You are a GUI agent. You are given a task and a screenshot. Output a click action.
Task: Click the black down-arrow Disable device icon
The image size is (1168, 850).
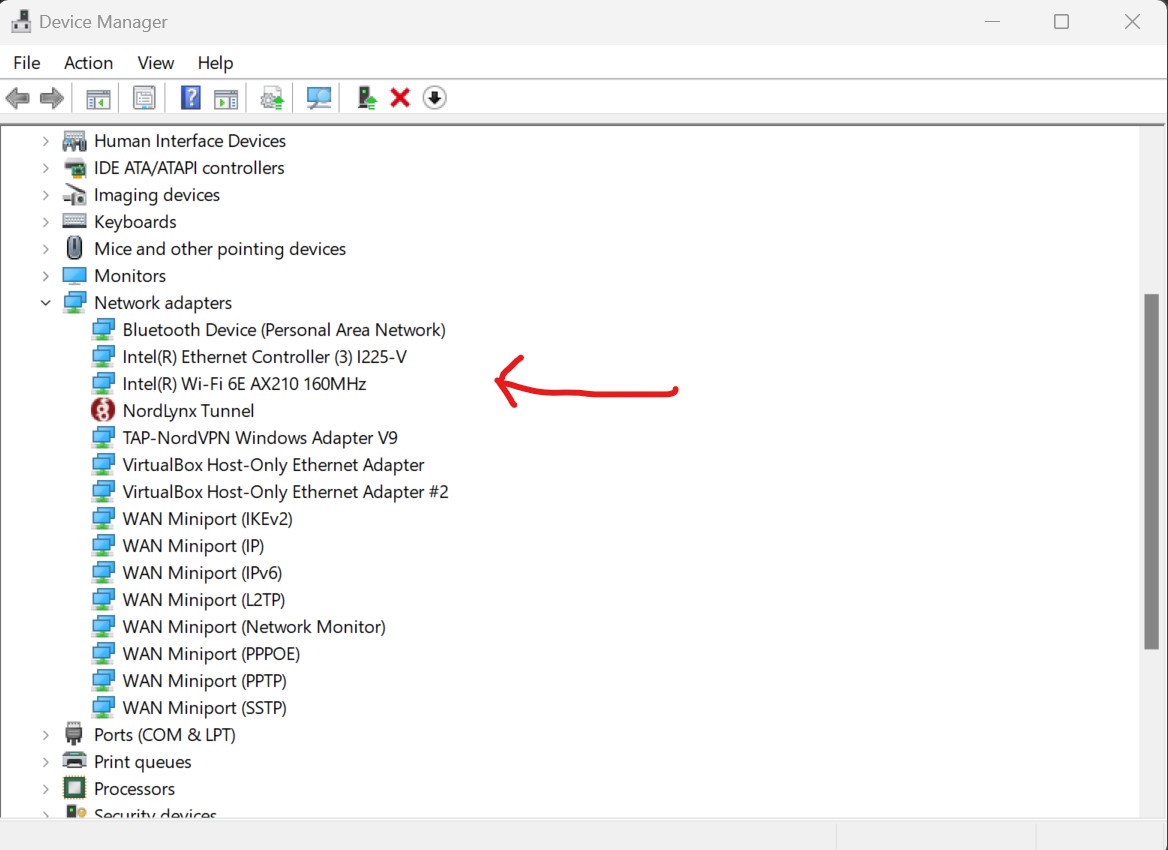point(434,98)
